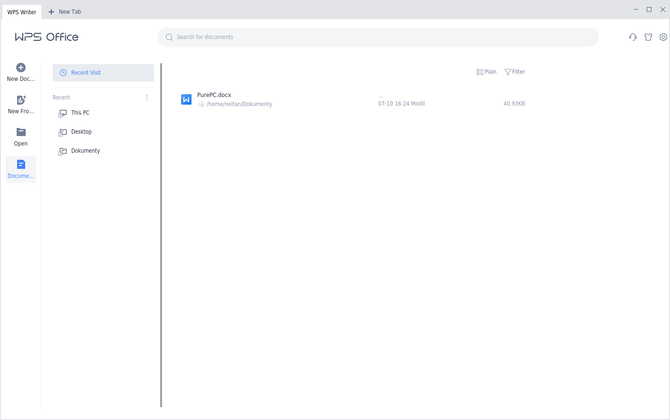Click the Dokumenty folder icon
670x420 pixels.
coord(62,151)
